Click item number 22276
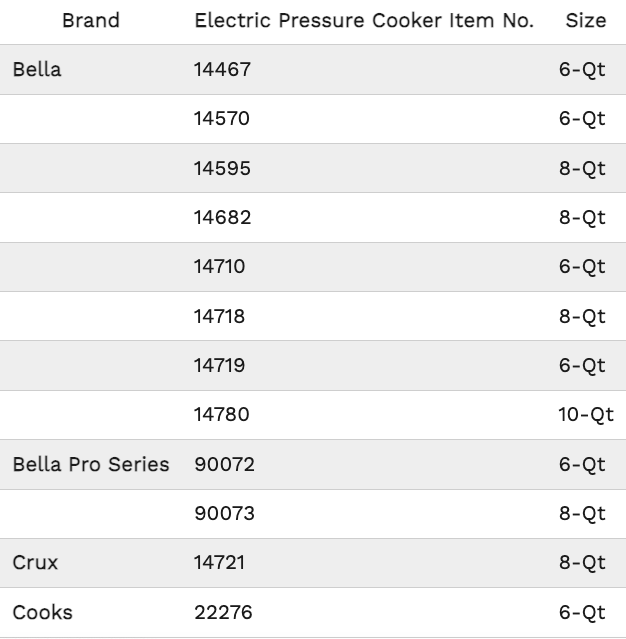The width and height of the screenshot is (626, 639). (223, 612)
